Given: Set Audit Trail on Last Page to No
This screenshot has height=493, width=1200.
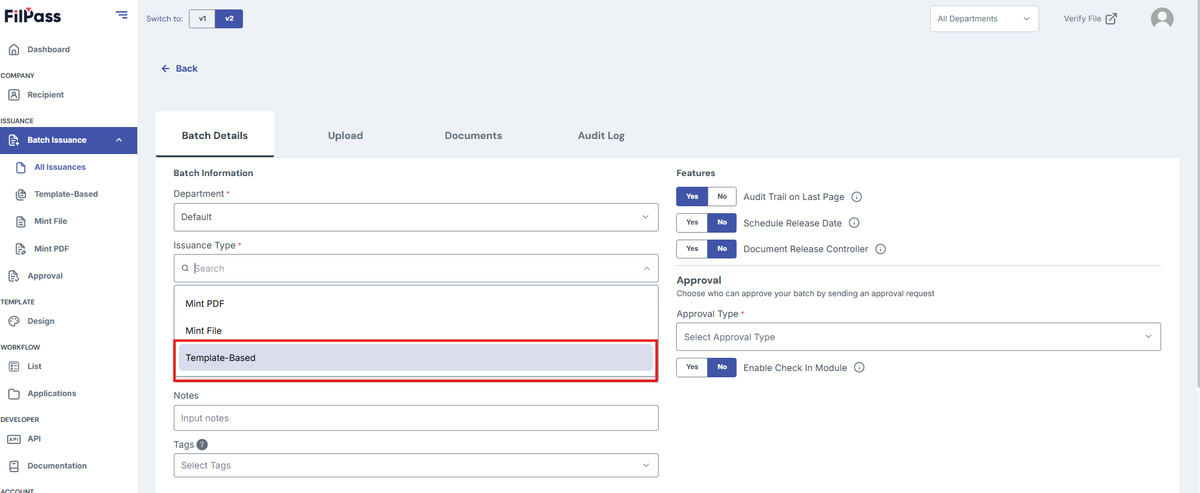Looking at the screenshot, I should pos(722,196).
